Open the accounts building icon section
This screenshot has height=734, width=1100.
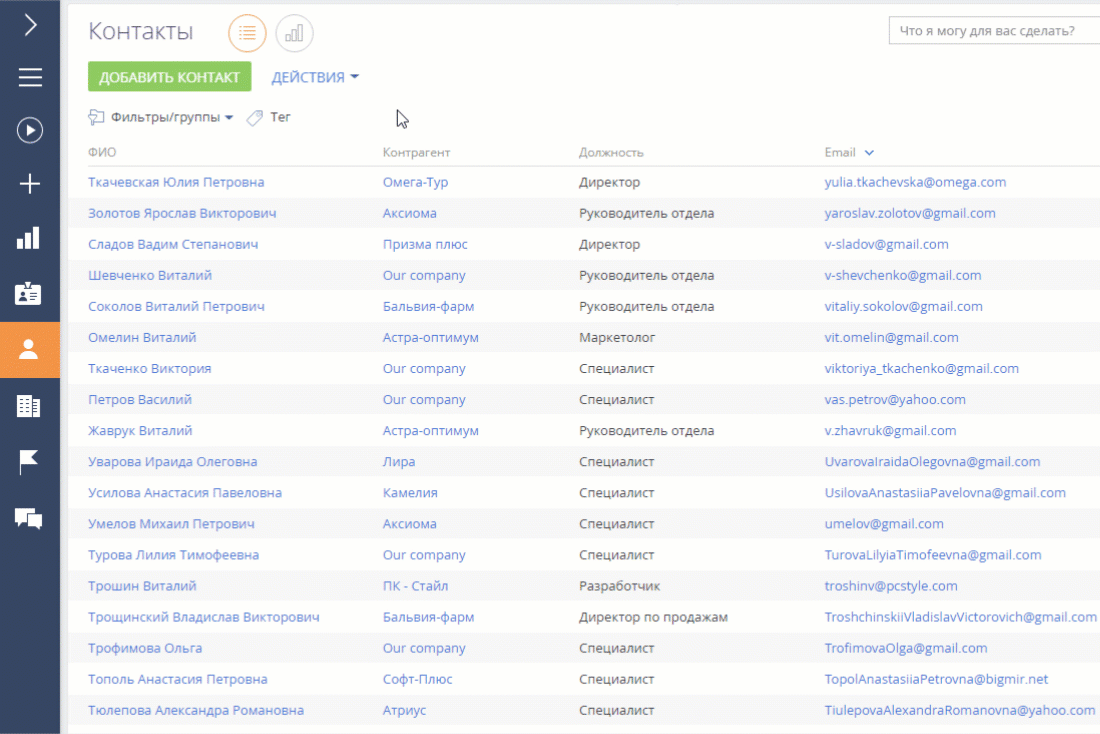click(29, 406)
